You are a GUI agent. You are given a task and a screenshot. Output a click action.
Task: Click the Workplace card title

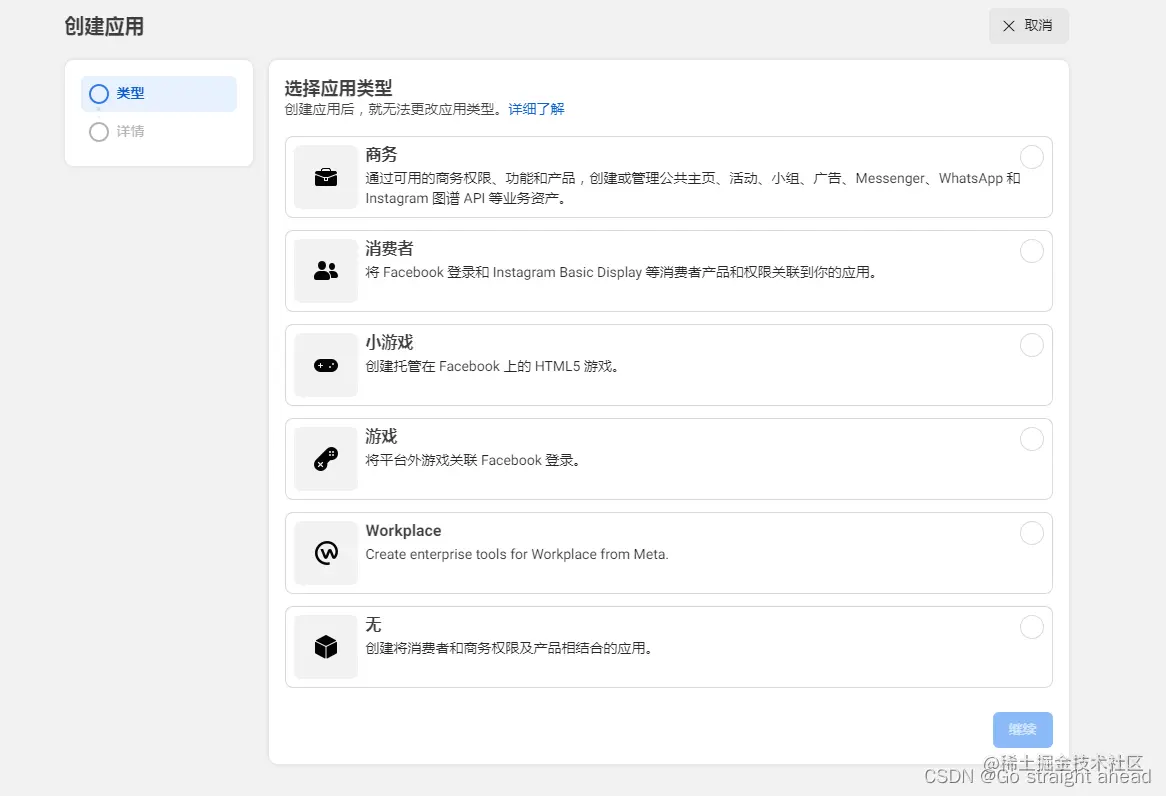[403, 530]
